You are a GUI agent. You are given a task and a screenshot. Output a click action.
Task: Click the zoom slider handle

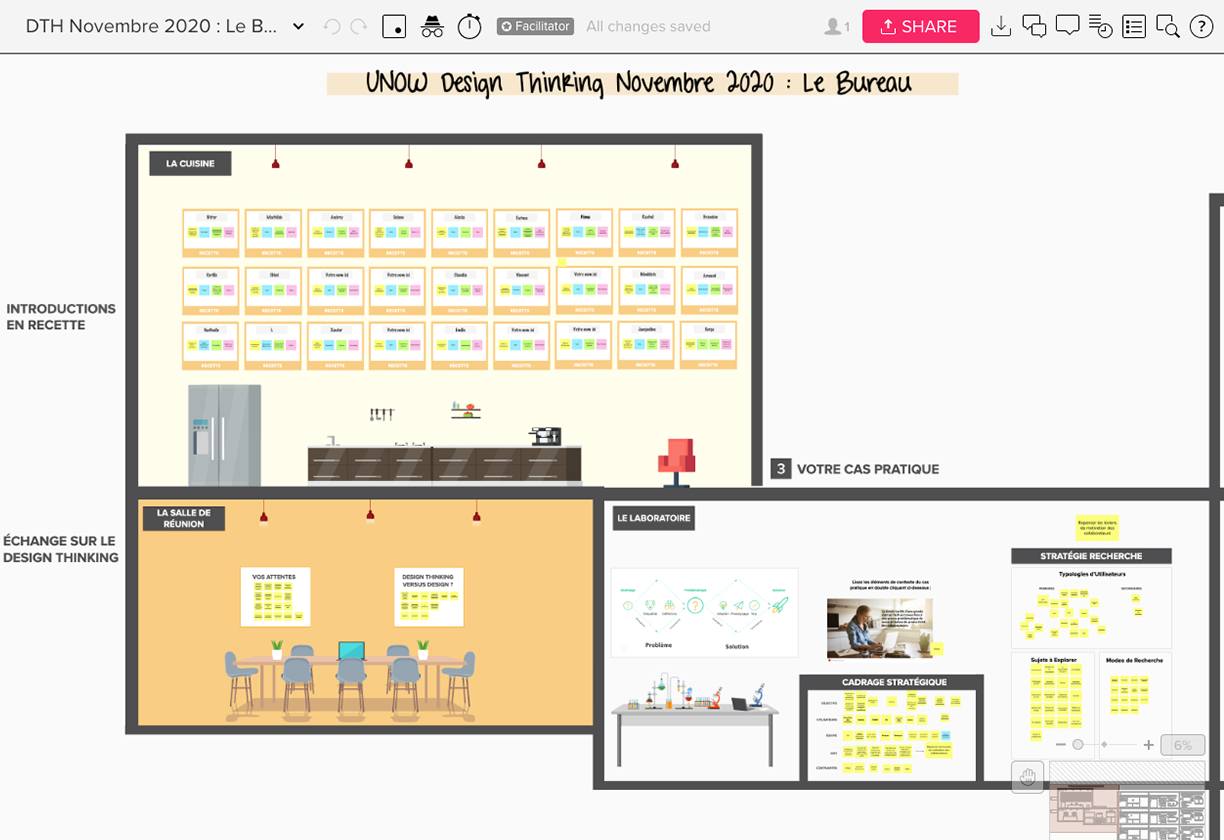tap(1078, 745)
